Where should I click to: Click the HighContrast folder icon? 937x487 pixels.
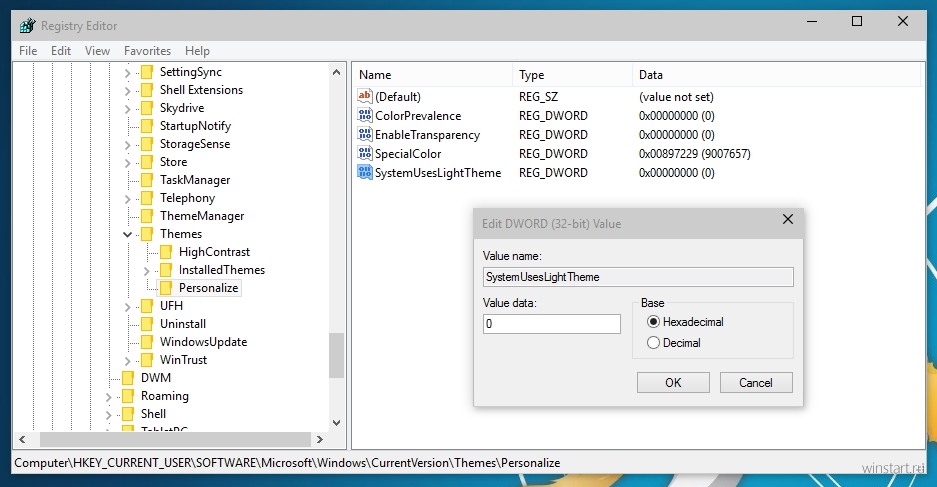pyautogui.click(x=166, y=252)
